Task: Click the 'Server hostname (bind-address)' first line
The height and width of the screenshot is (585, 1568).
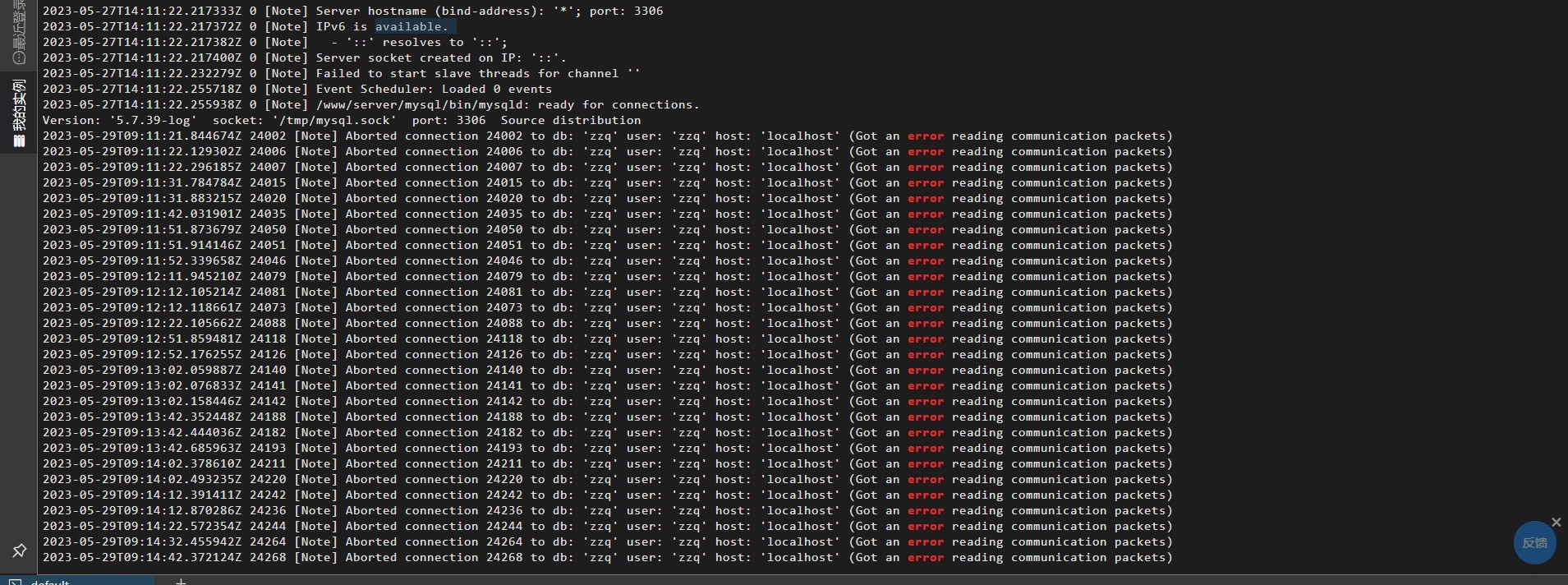Action: 353,11
